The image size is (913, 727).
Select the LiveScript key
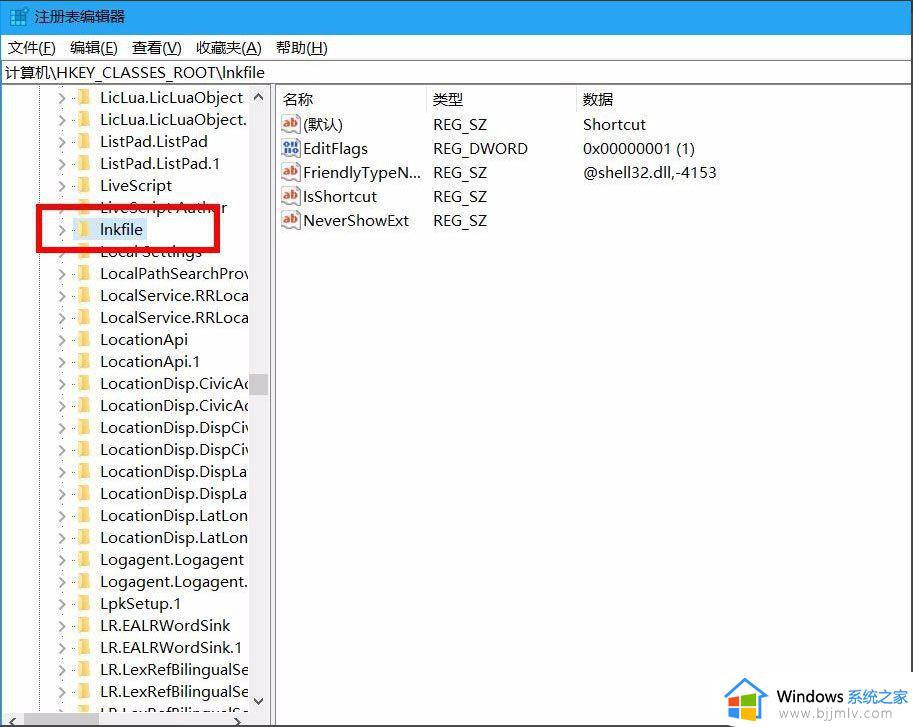pyautogui.click(x=136, y=186)
